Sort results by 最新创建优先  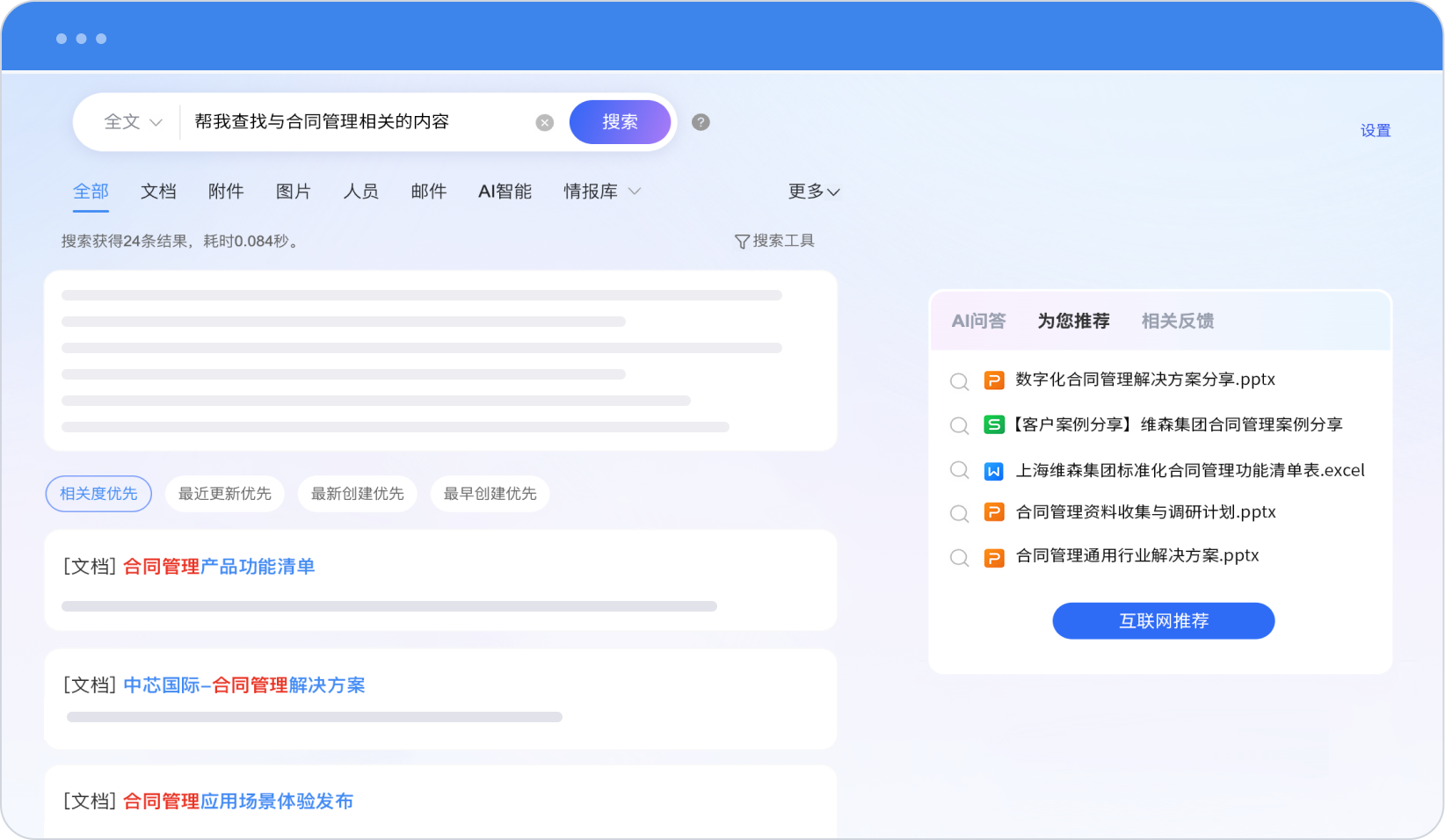tap(357, 494)
